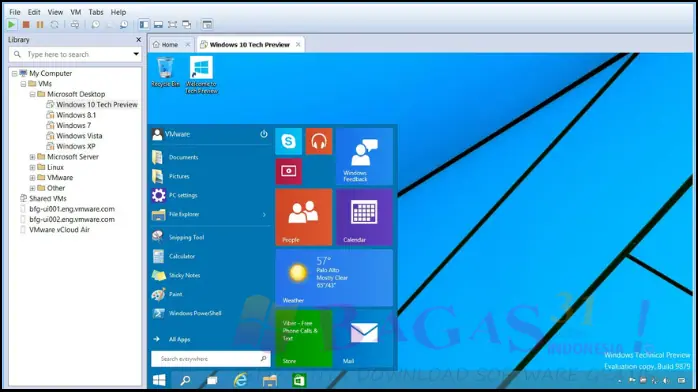Open the Windows Feedback tile
The height and width of the screenshot is (392, 698).
click(x=364, y=156)
